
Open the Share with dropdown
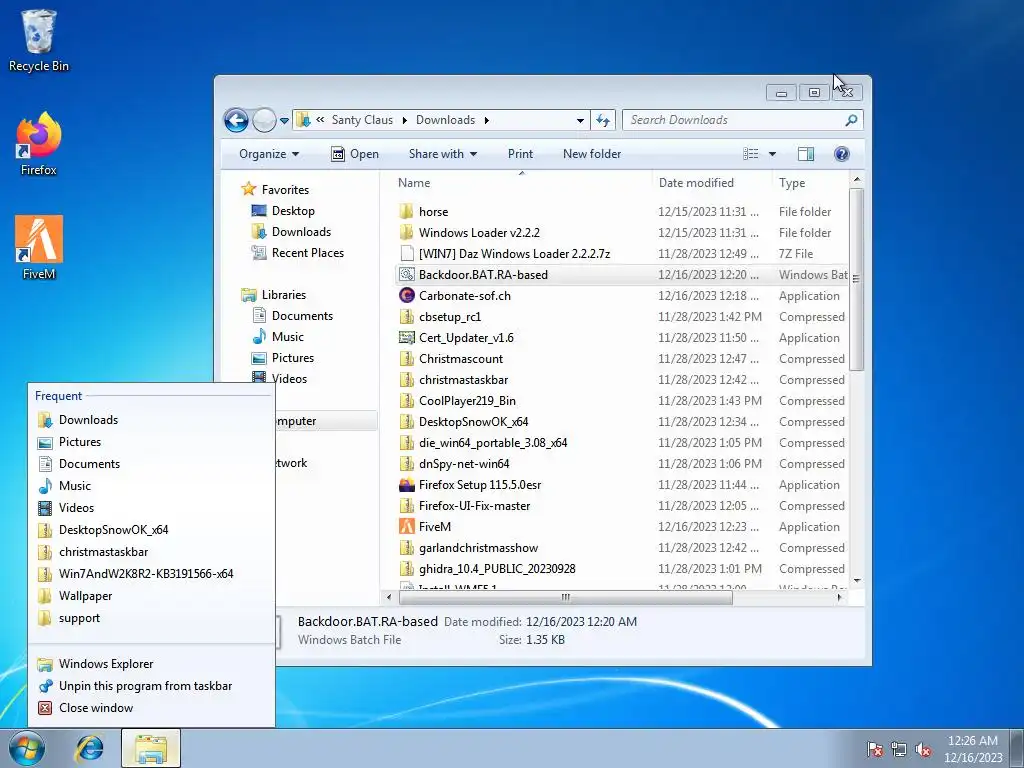(443, 154)
